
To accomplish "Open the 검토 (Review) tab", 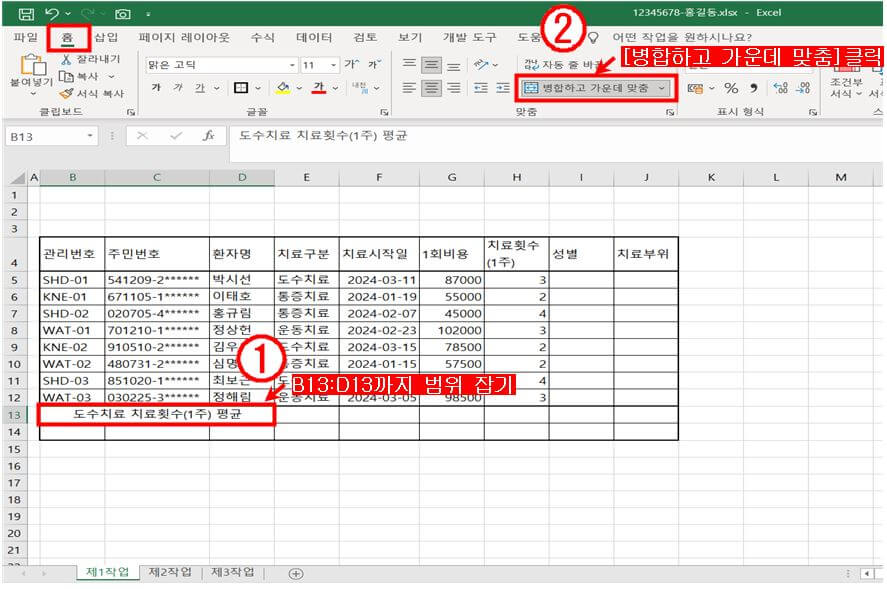I will (365, 37).
